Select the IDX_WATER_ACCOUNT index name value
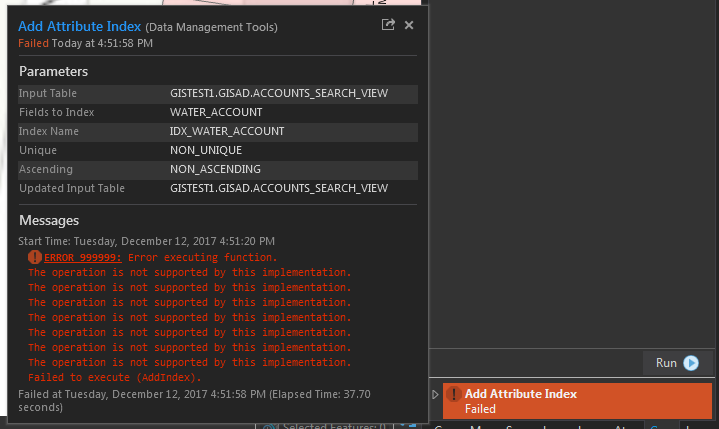Screen dimensions: 719x429 click(x=227, y=131)
